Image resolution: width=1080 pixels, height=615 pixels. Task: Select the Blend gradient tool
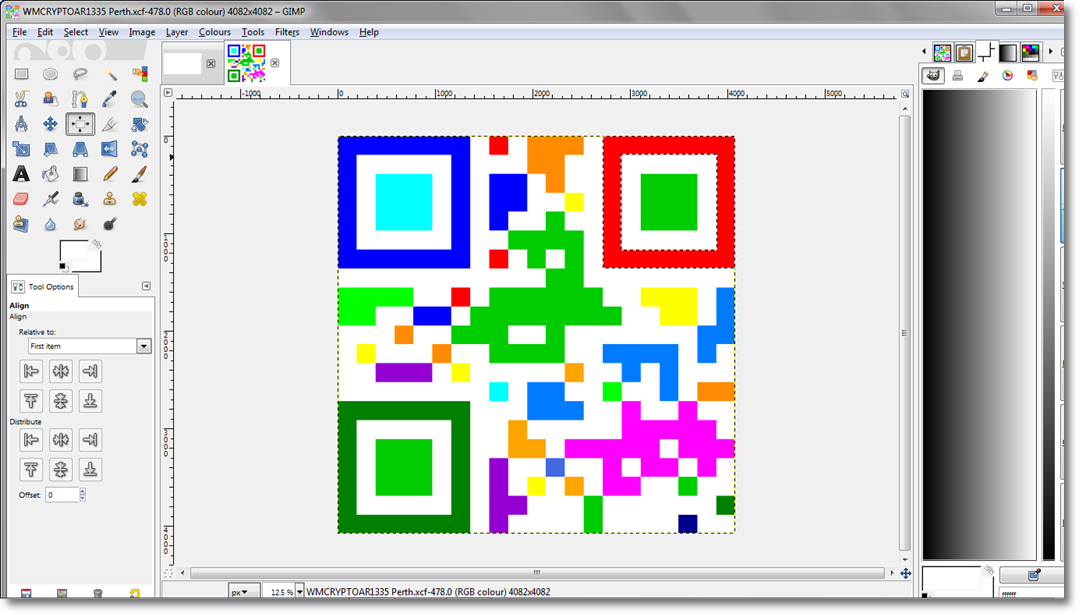(80, 174)
